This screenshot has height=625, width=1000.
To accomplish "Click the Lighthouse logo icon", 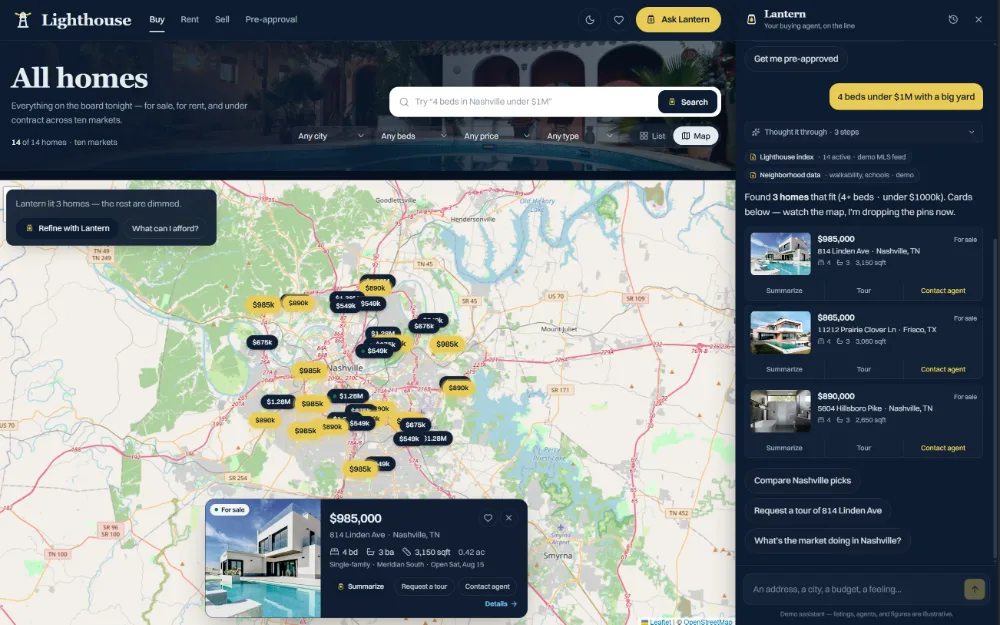I will click(x=23, y=20).
